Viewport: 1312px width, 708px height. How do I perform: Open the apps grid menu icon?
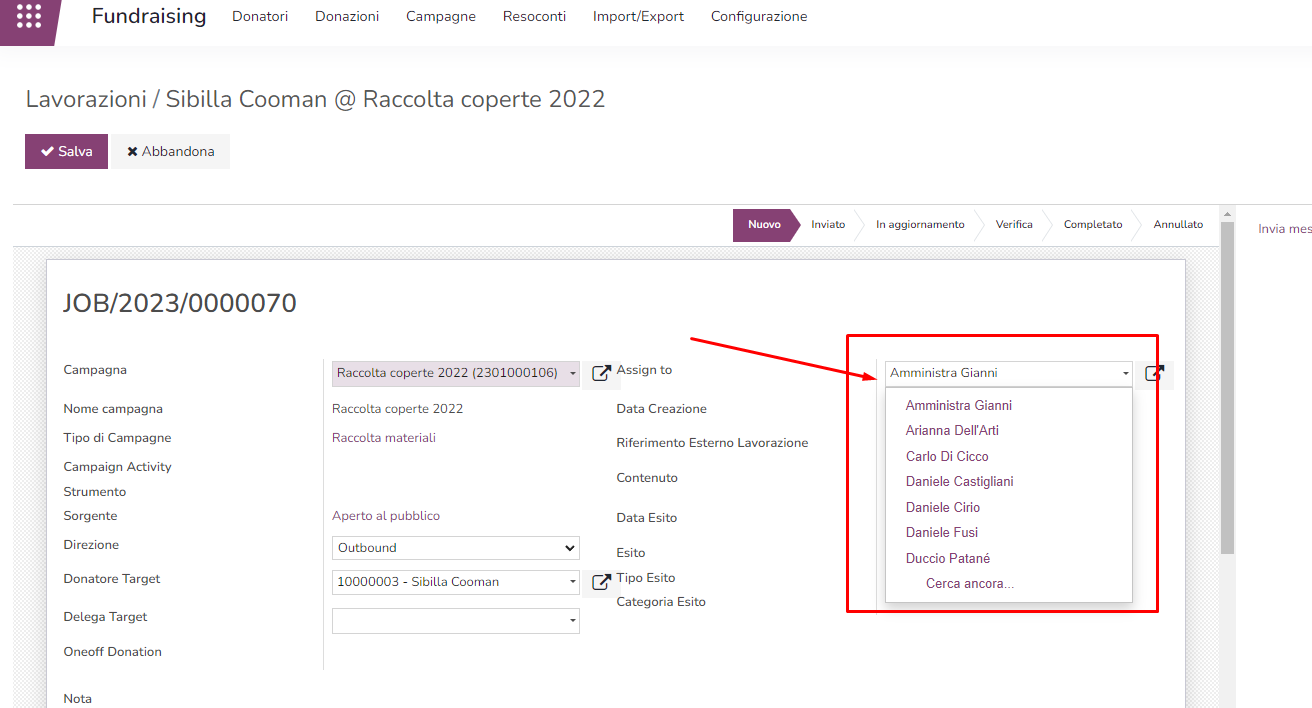[x=29, y=17]
